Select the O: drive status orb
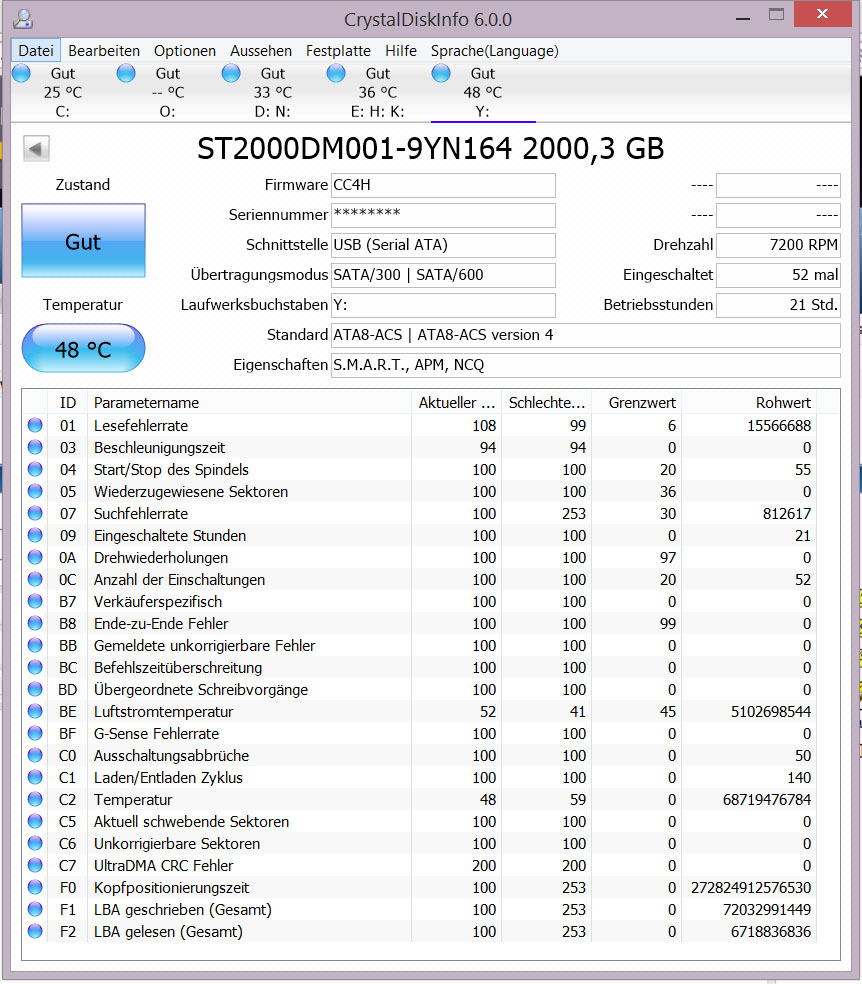 click(x=126, y=73)
